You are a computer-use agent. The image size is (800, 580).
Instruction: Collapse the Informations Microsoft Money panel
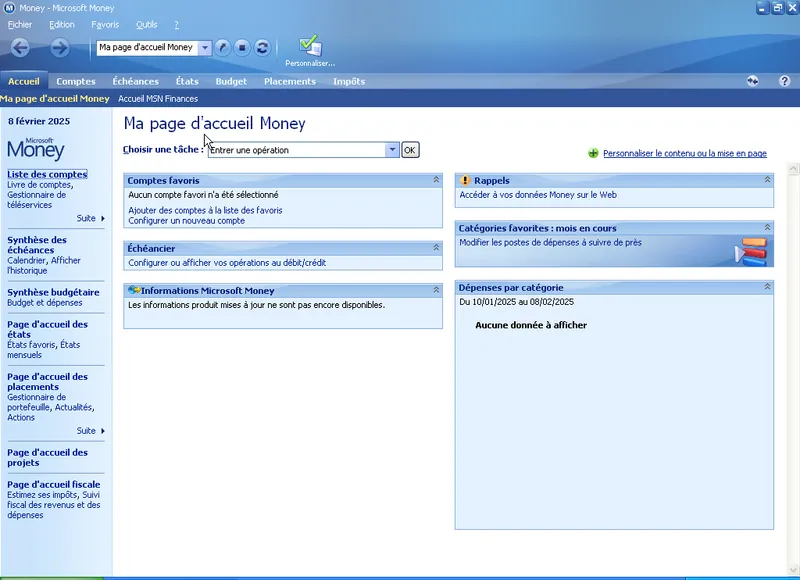(436, 290)
